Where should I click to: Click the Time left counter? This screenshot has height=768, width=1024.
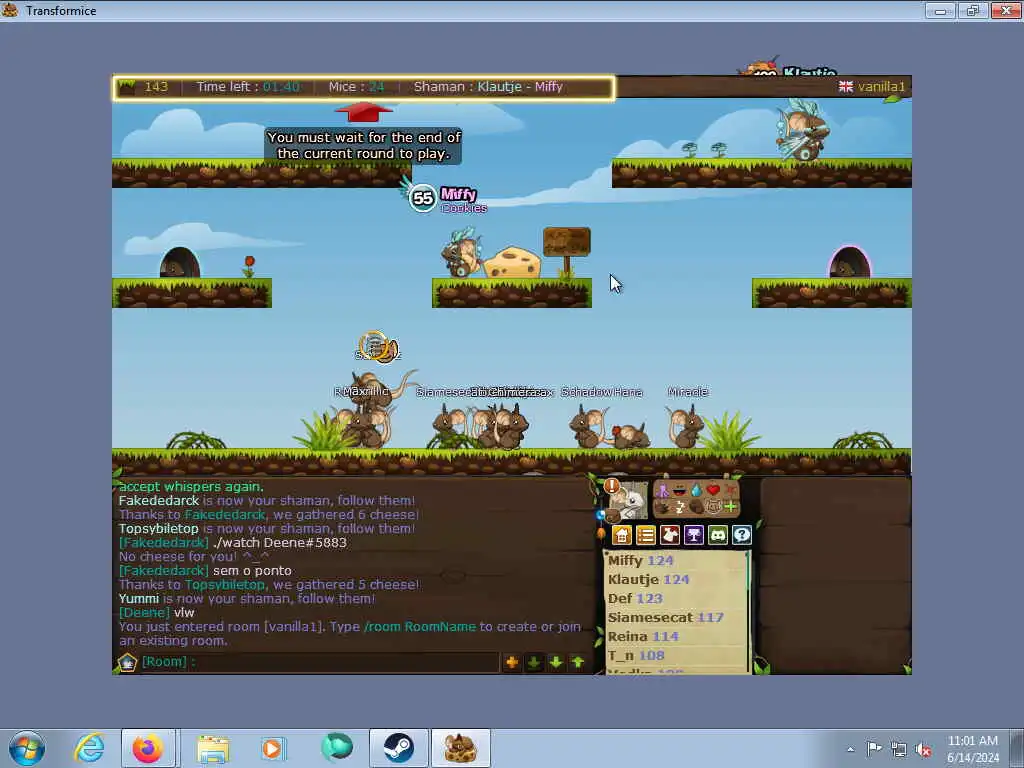248,86
